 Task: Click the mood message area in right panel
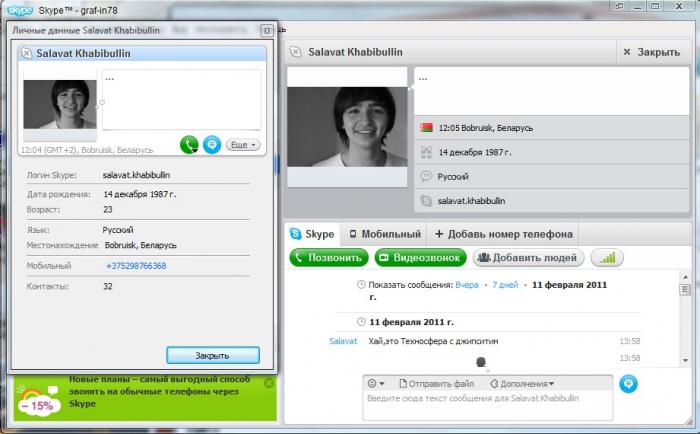[x=552, y=91]
